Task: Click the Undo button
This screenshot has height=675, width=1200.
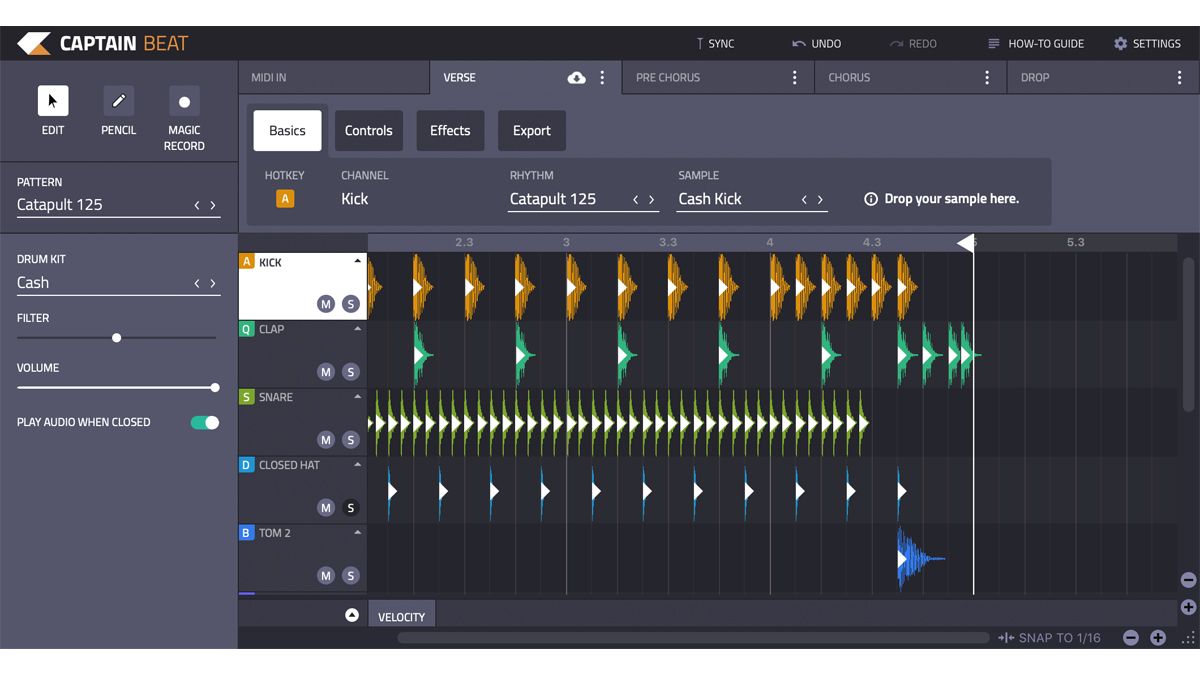Action: pos(817,44)
